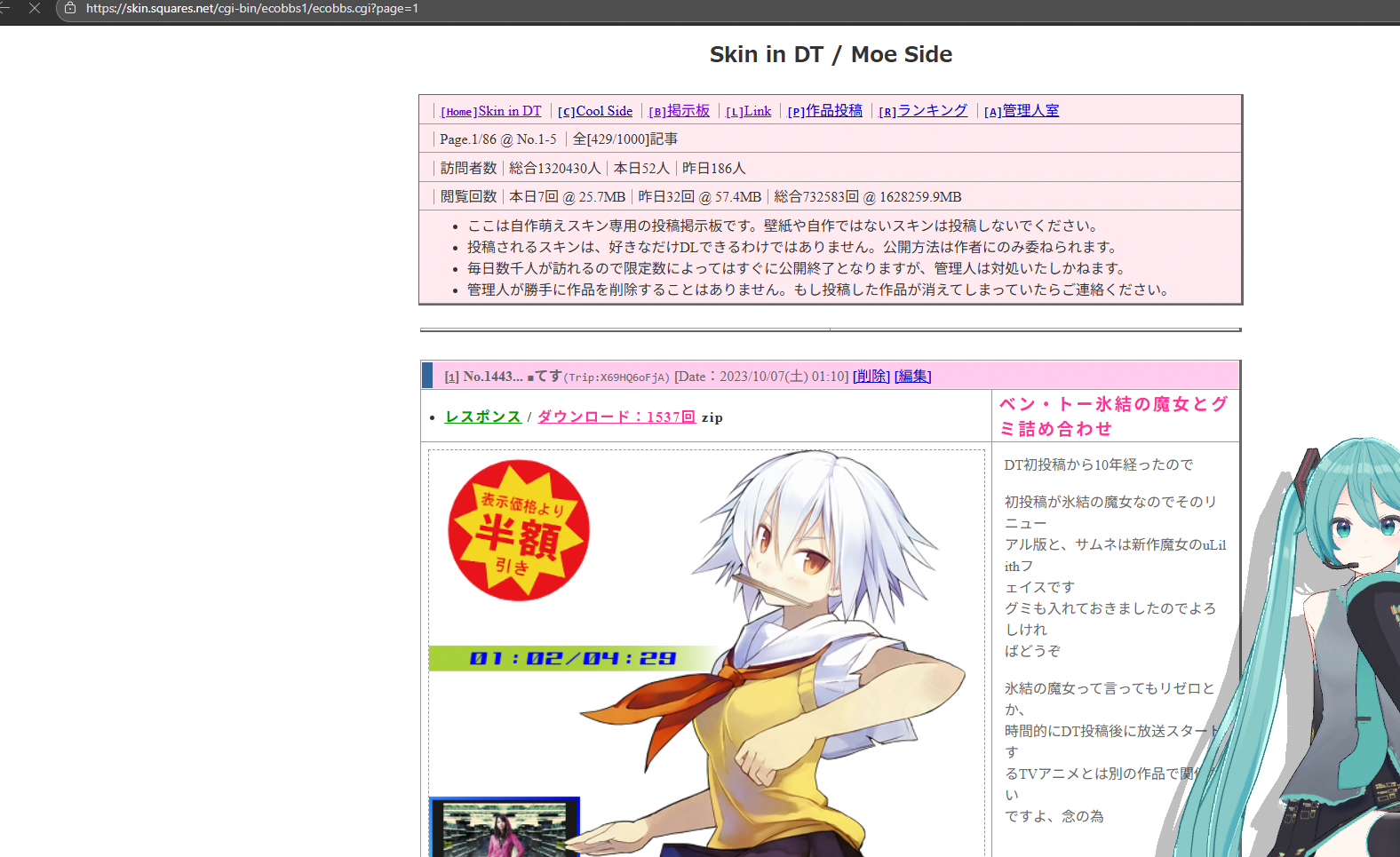Click the [1] post number link
Viewport: 1400px width, 857px height.
452,377
